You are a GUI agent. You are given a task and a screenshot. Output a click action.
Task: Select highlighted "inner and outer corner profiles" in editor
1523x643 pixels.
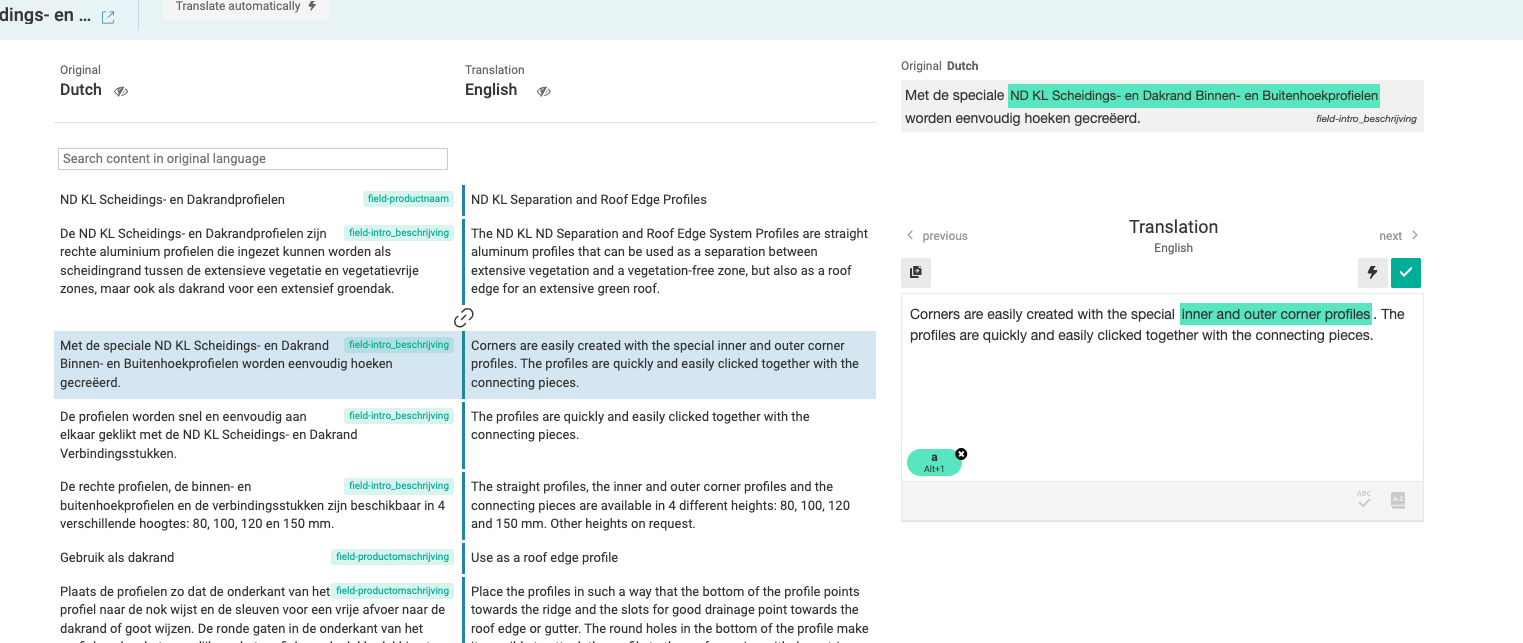click(x=1275, y=314)
